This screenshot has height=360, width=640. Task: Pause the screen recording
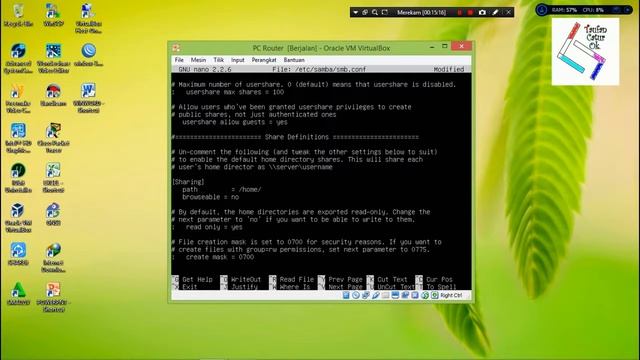(460, 13)
